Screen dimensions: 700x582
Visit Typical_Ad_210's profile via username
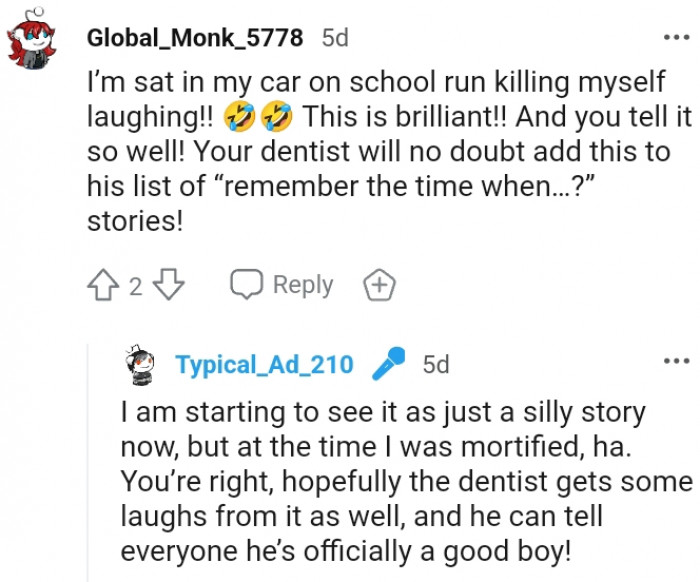264,366
